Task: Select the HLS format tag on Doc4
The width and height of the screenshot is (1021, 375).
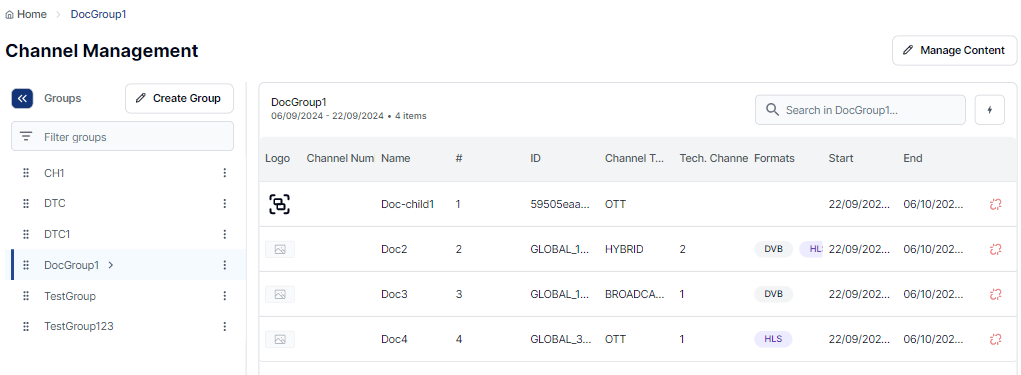Action: [x=773, y=339]
